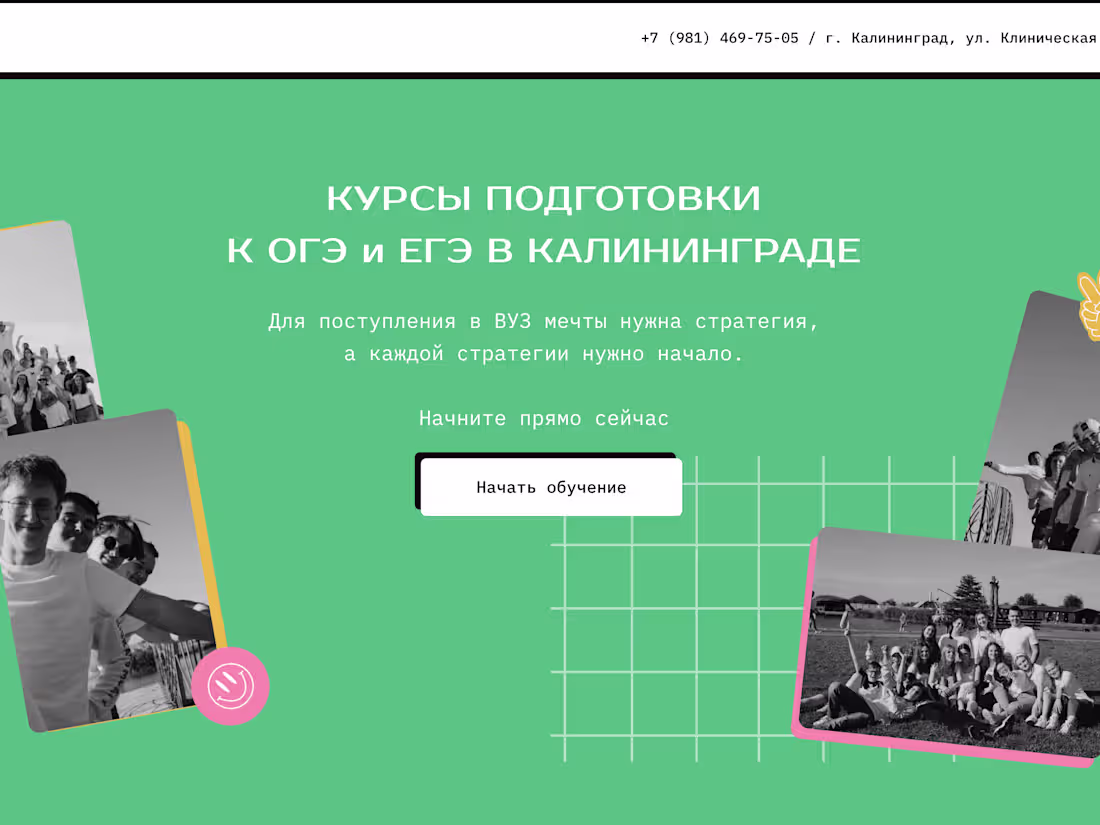
Task: Click the 'Начать обучение' button
Action: tap(551, 487)
